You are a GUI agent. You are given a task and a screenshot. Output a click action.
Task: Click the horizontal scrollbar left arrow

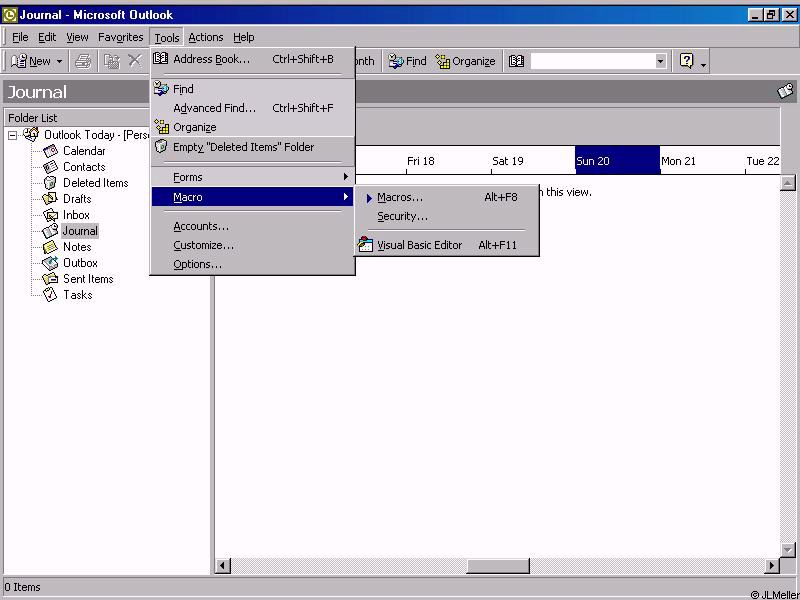pyautogui.click(x=222, y=565)
